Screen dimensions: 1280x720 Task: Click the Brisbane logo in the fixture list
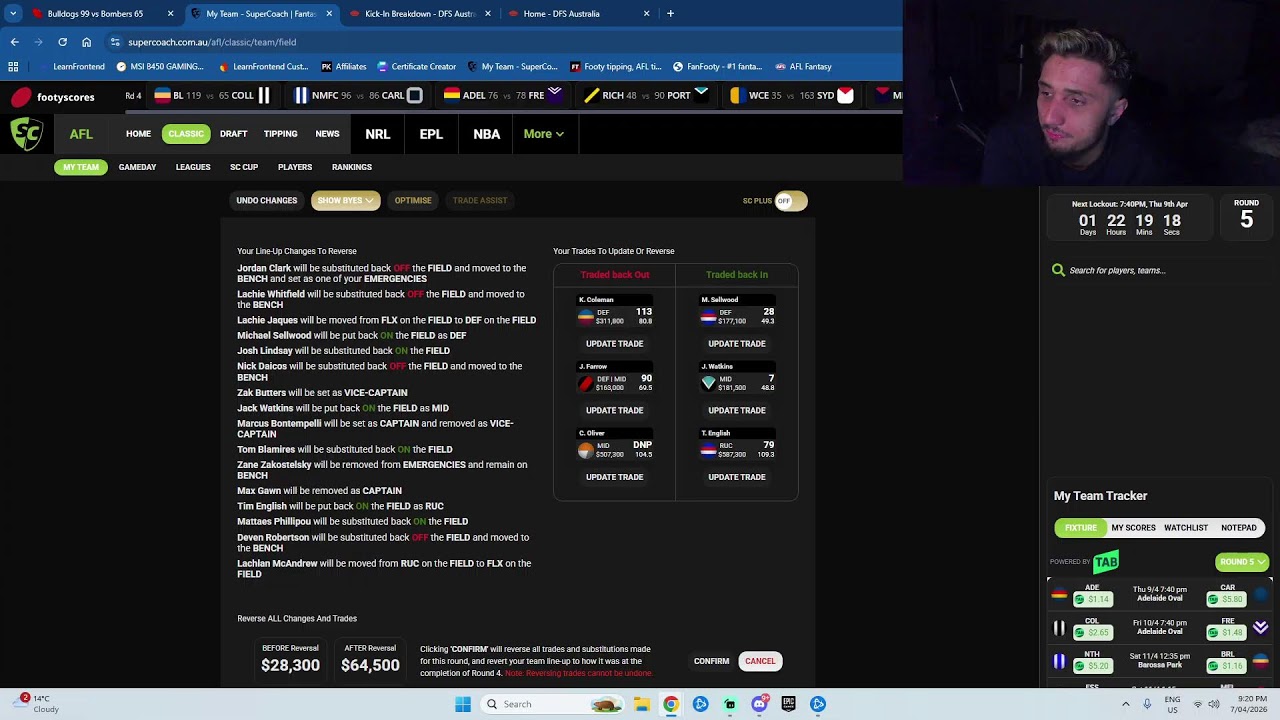[x=1260, y=661]
